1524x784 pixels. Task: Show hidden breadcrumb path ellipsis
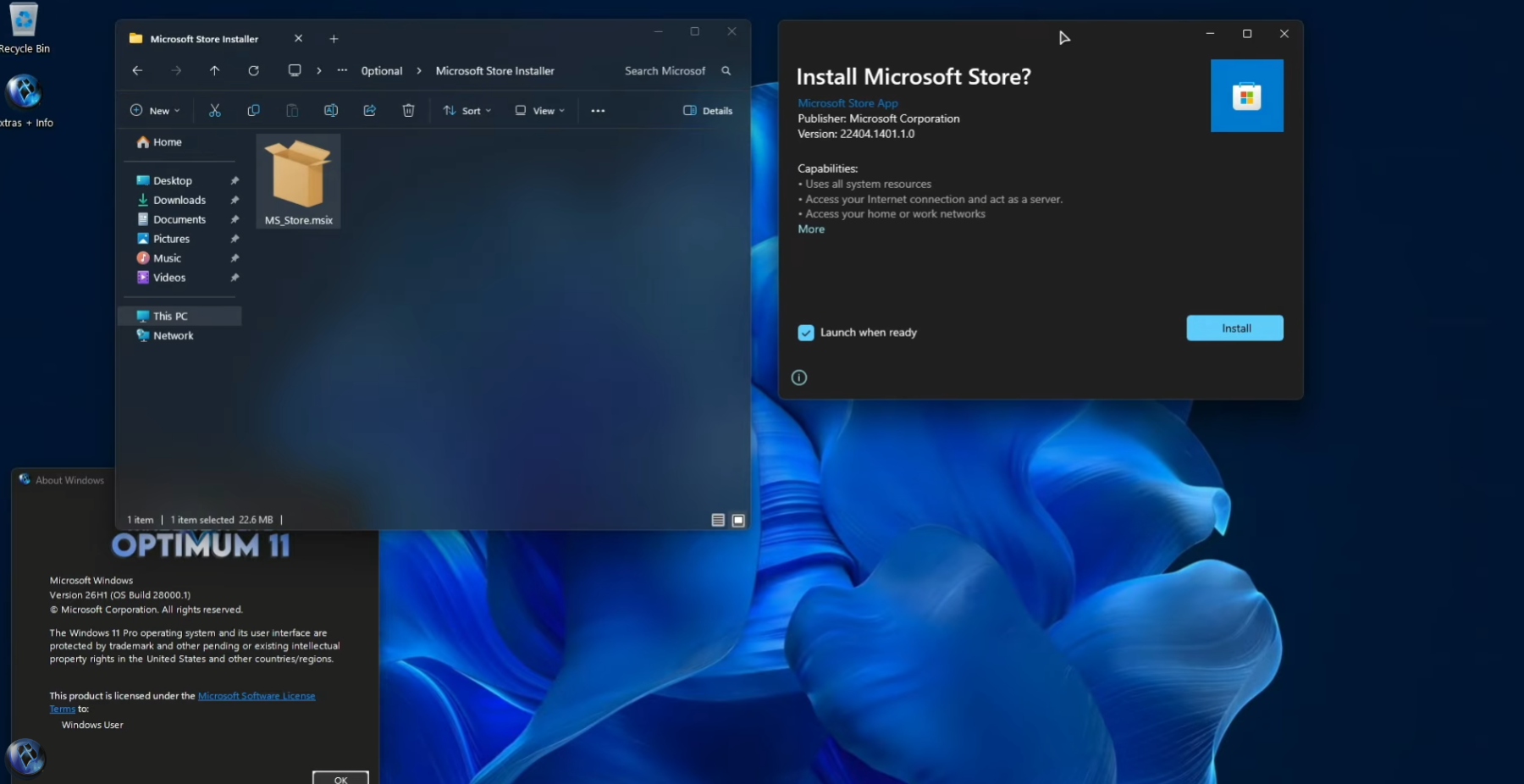342,71
